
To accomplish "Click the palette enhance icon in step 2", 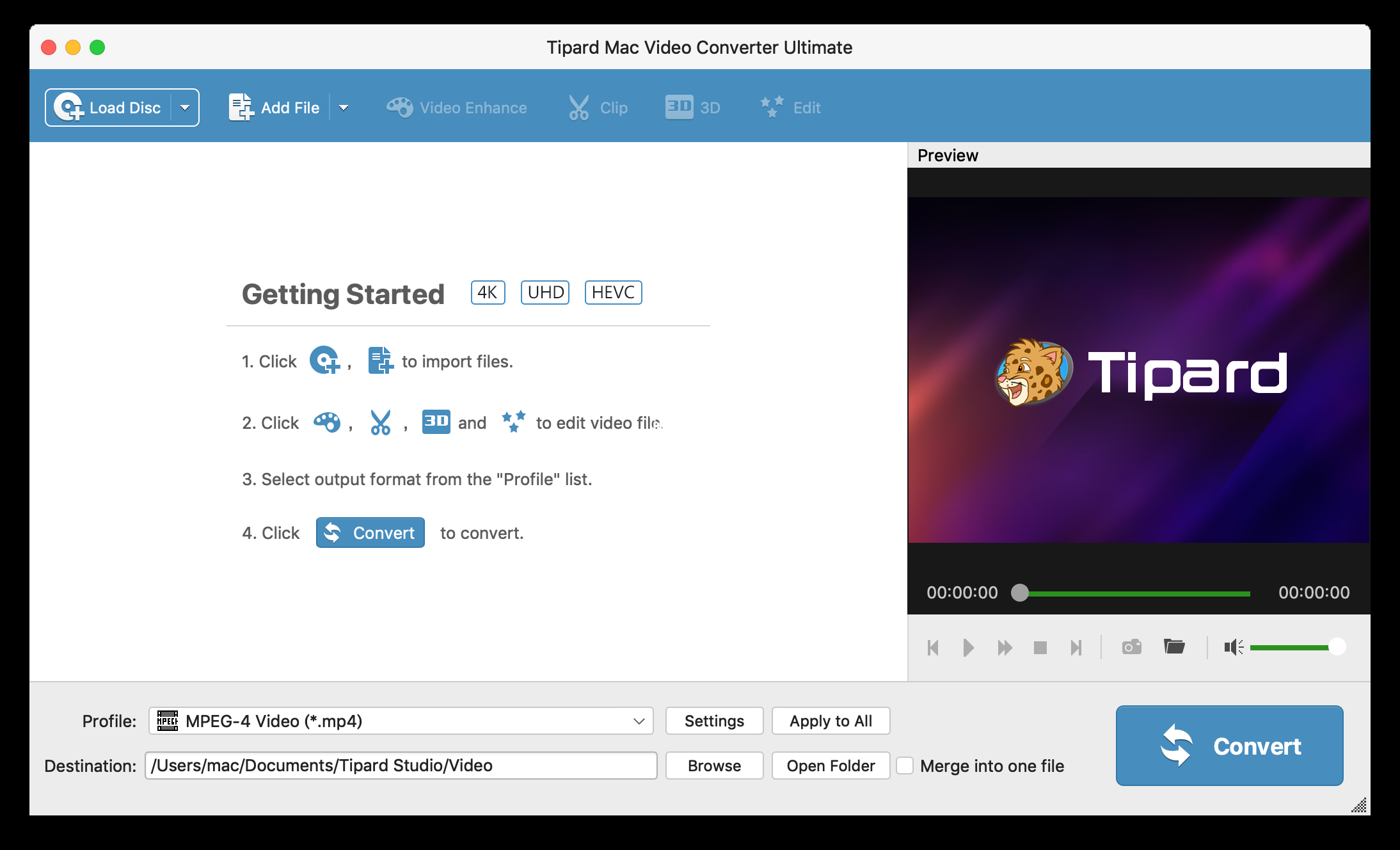I will 327,422.
